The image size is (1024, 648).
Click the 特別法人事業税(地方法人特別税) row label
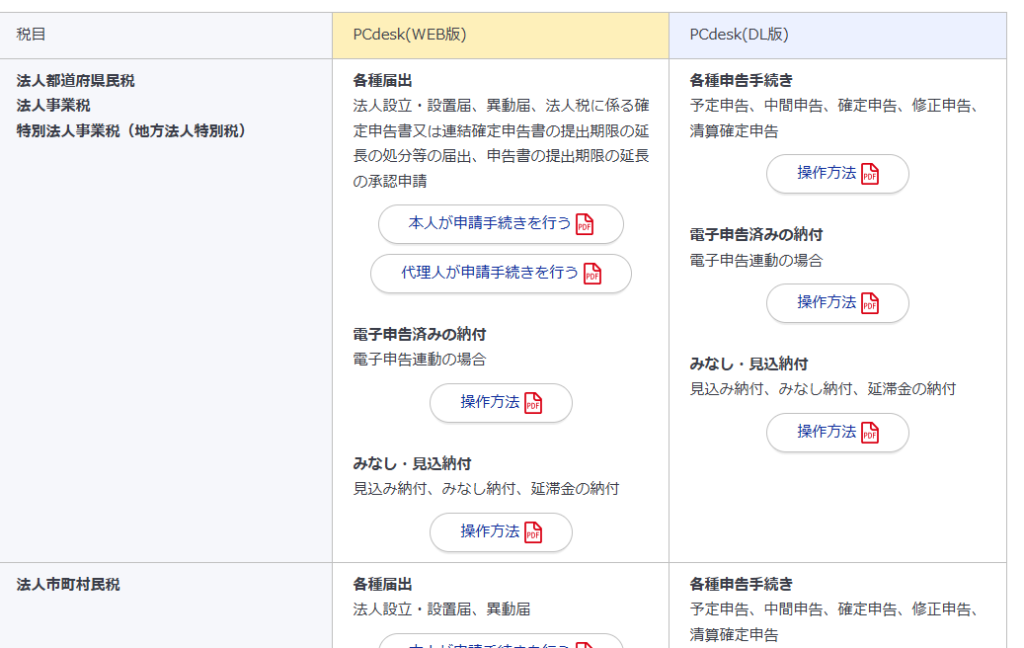tap(131, 131)
